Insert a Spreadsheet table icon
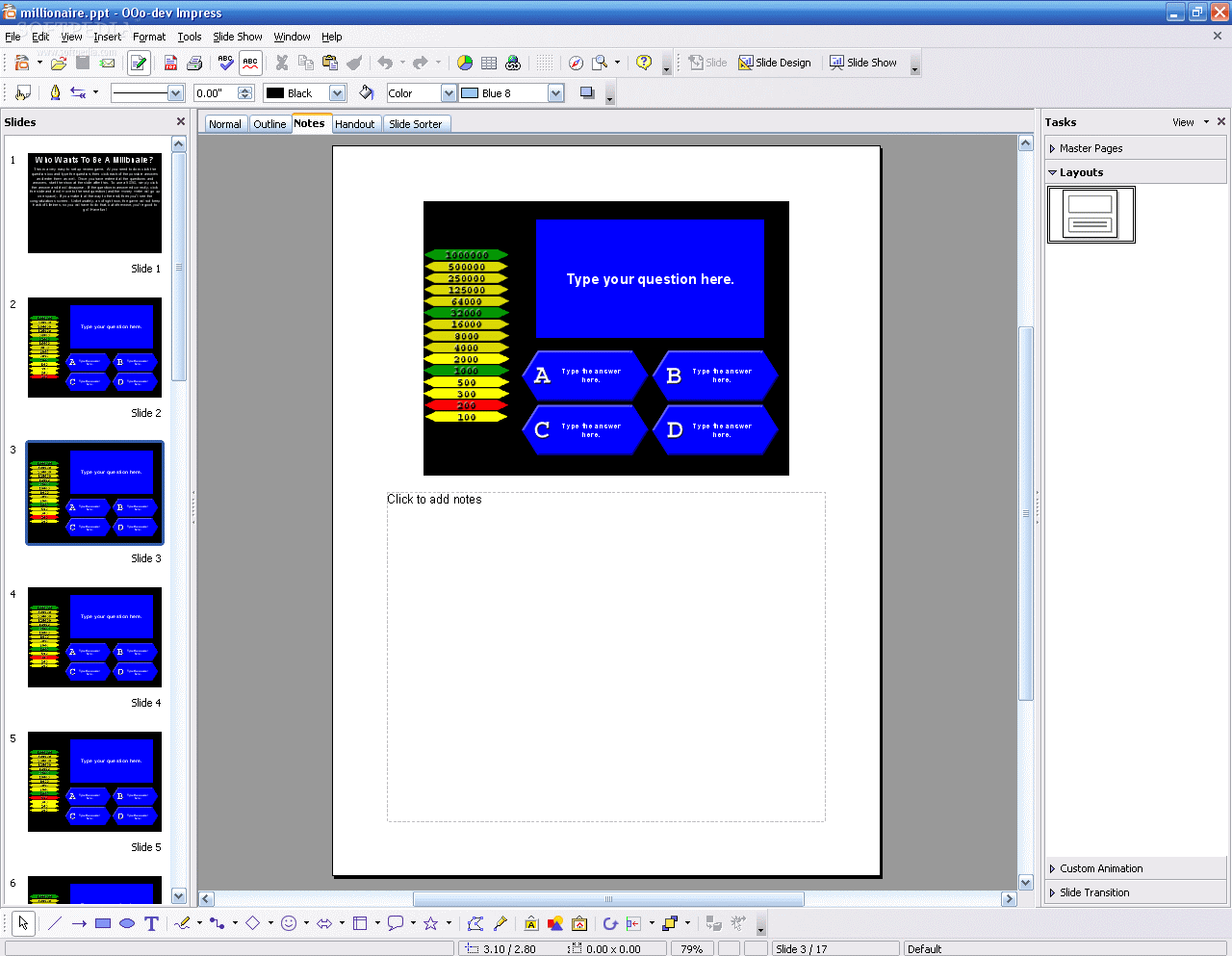Screen dimensions: 1232x956 coord(489,63)
